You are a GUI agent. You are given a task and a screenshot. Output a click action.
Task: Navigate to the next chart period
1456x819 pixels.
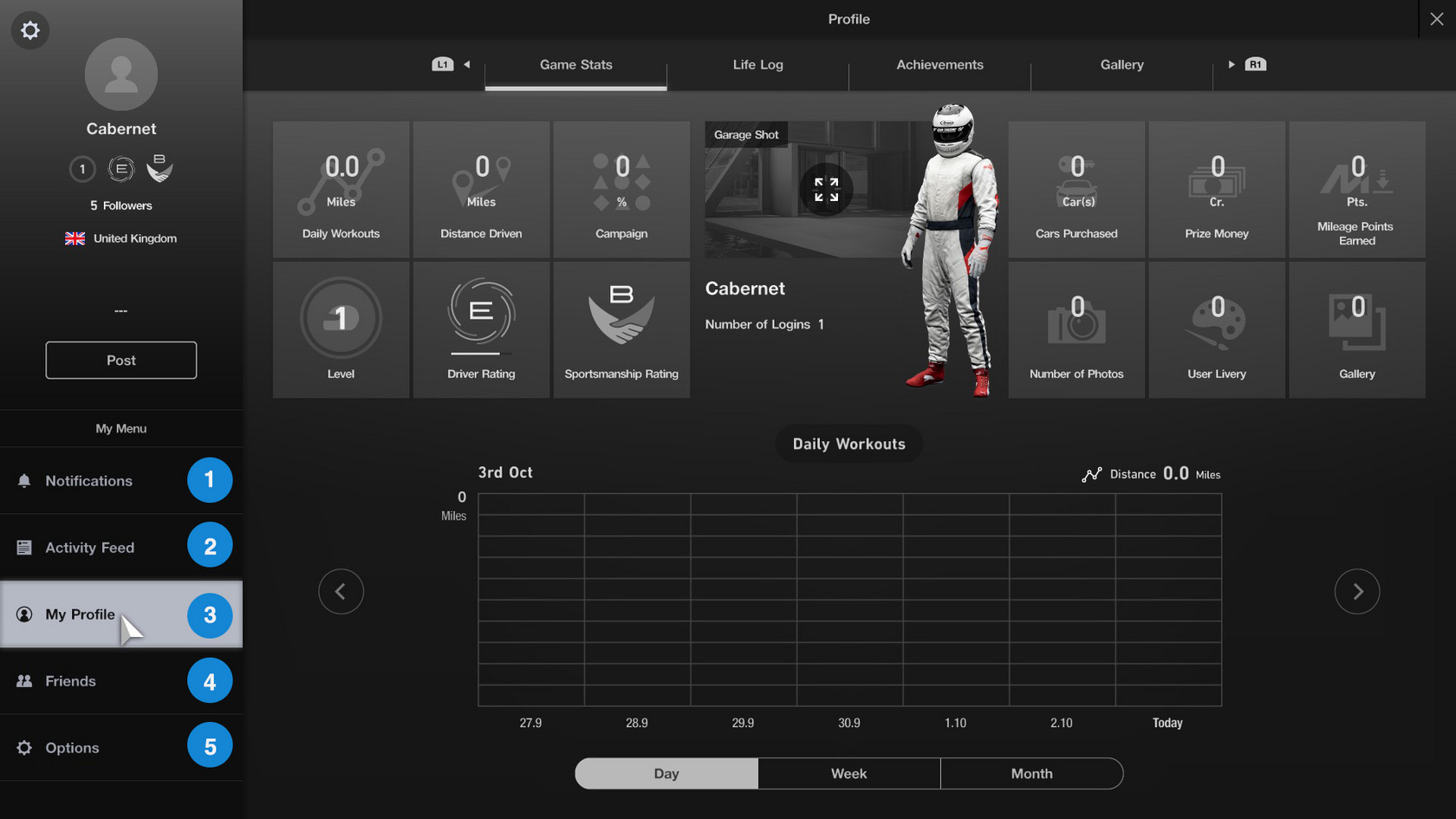[x=1357, y=591]
